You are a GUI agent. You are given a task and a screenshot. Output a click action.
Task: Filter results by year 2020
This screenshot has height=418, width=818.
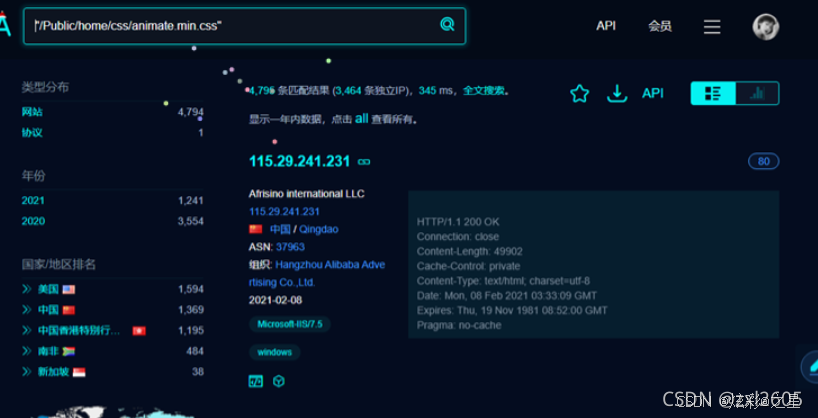33,221
